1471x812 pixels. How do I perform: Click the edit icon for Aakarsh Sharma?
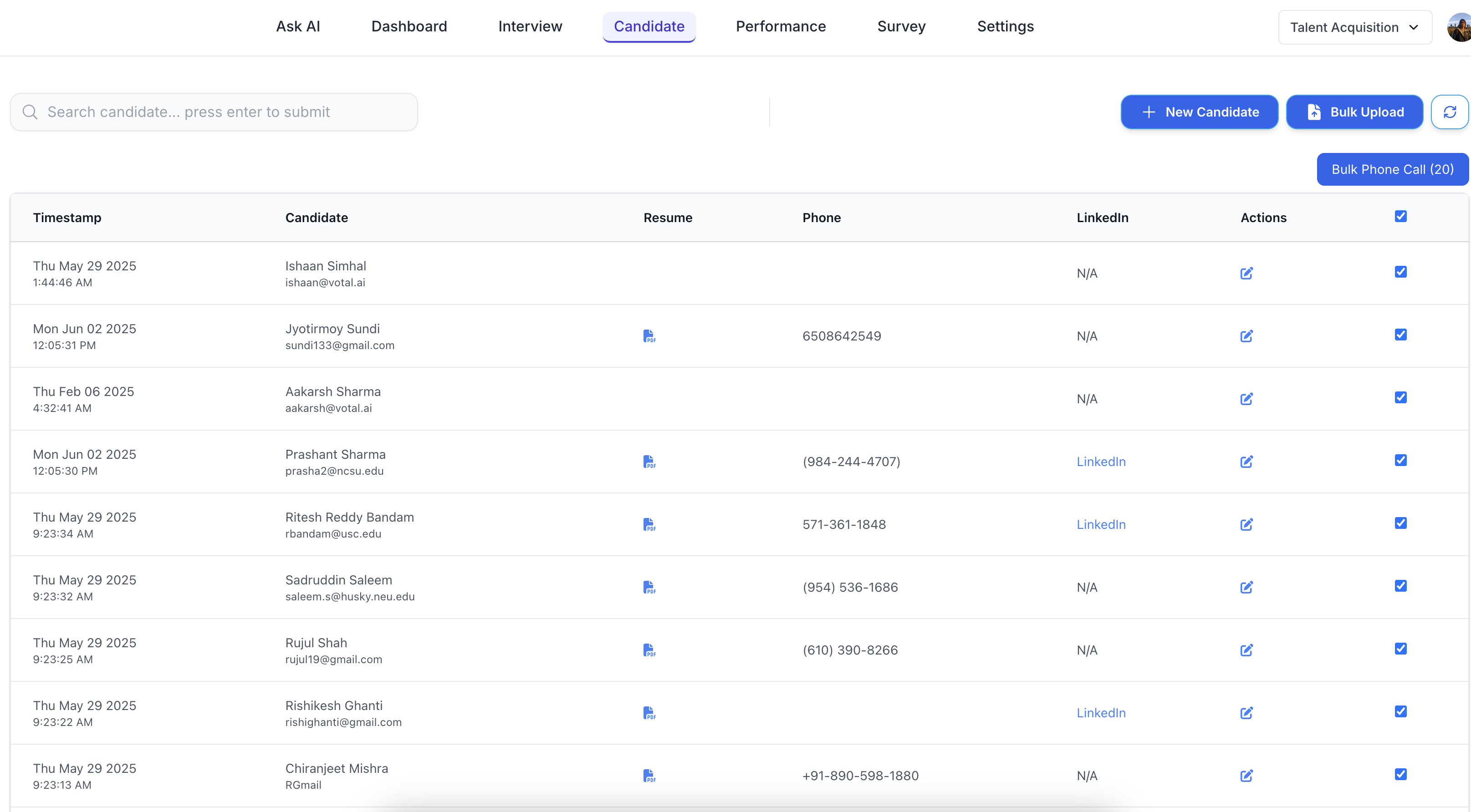point(1246,399)
